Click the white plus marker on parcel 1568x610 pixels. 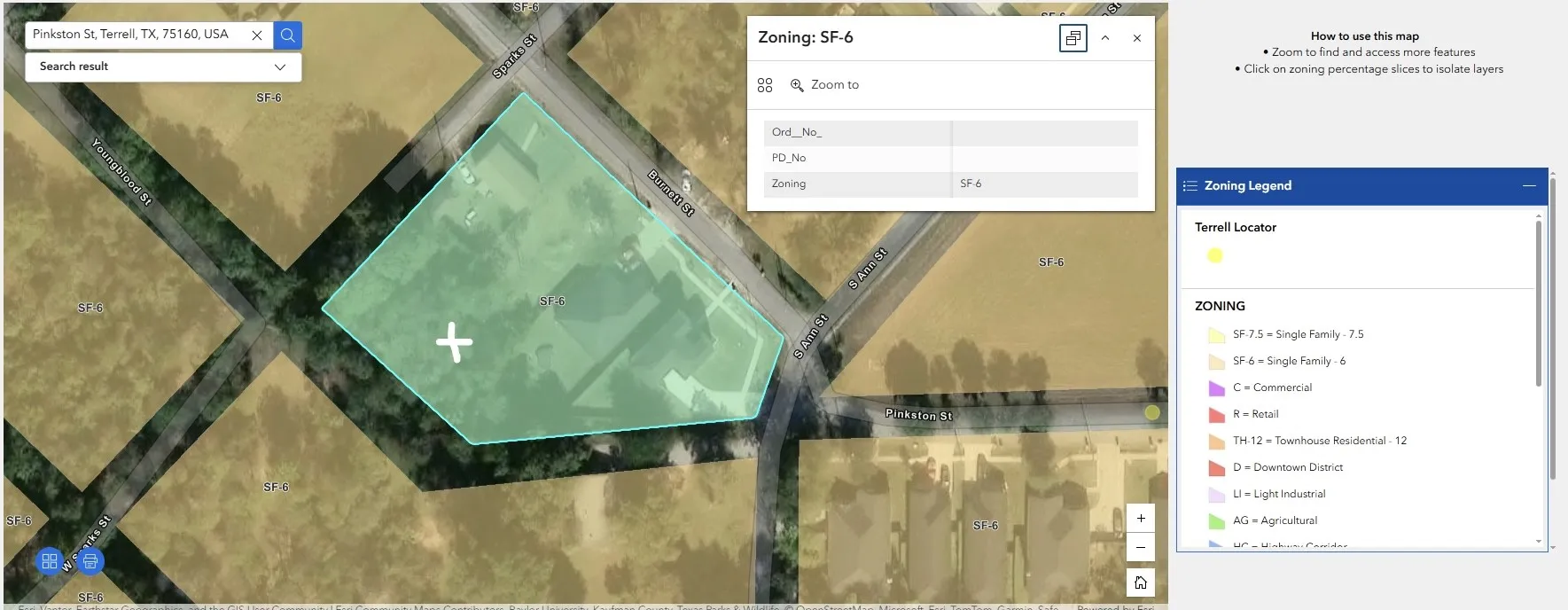point(454,342)
